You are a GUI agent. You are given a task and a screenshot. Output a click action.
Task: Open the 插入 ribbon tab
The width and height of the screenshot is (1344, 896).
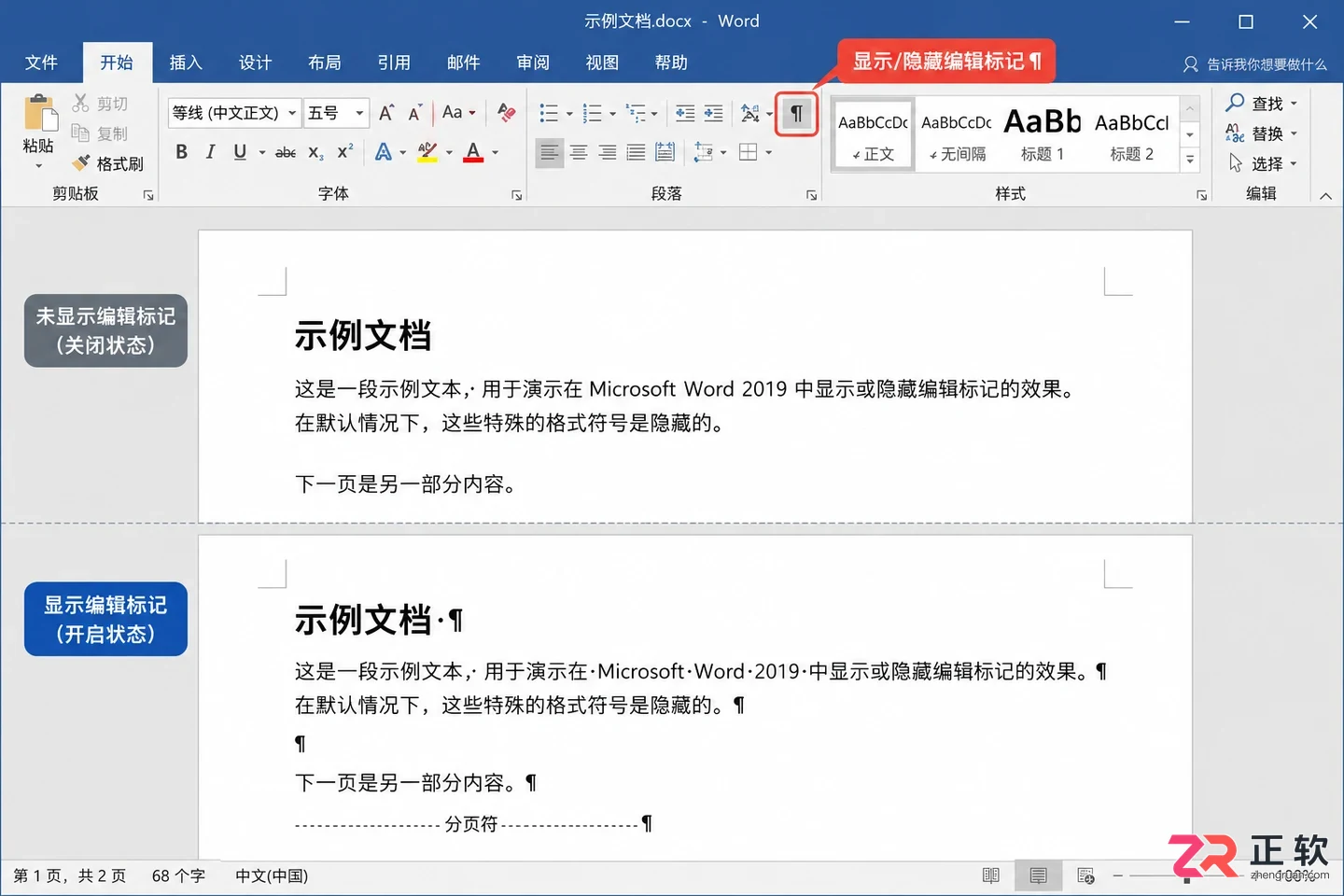(186, 63)
